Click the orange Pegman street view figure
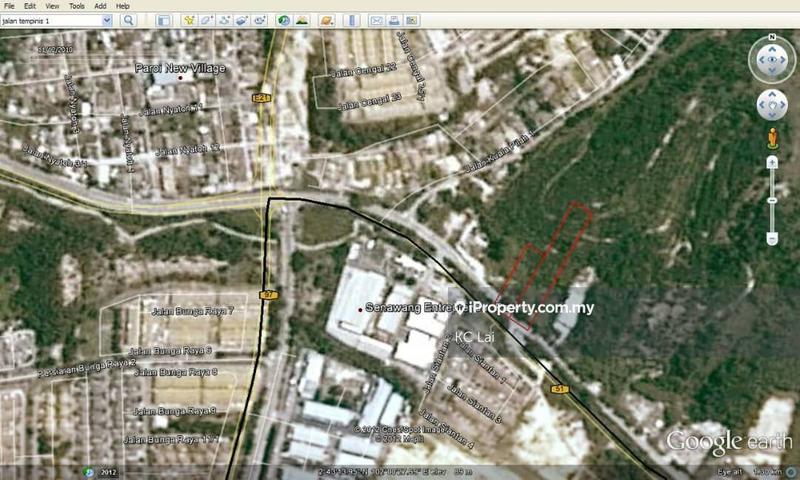Screen dimensions: 800x480 click(x=772, y=136)
